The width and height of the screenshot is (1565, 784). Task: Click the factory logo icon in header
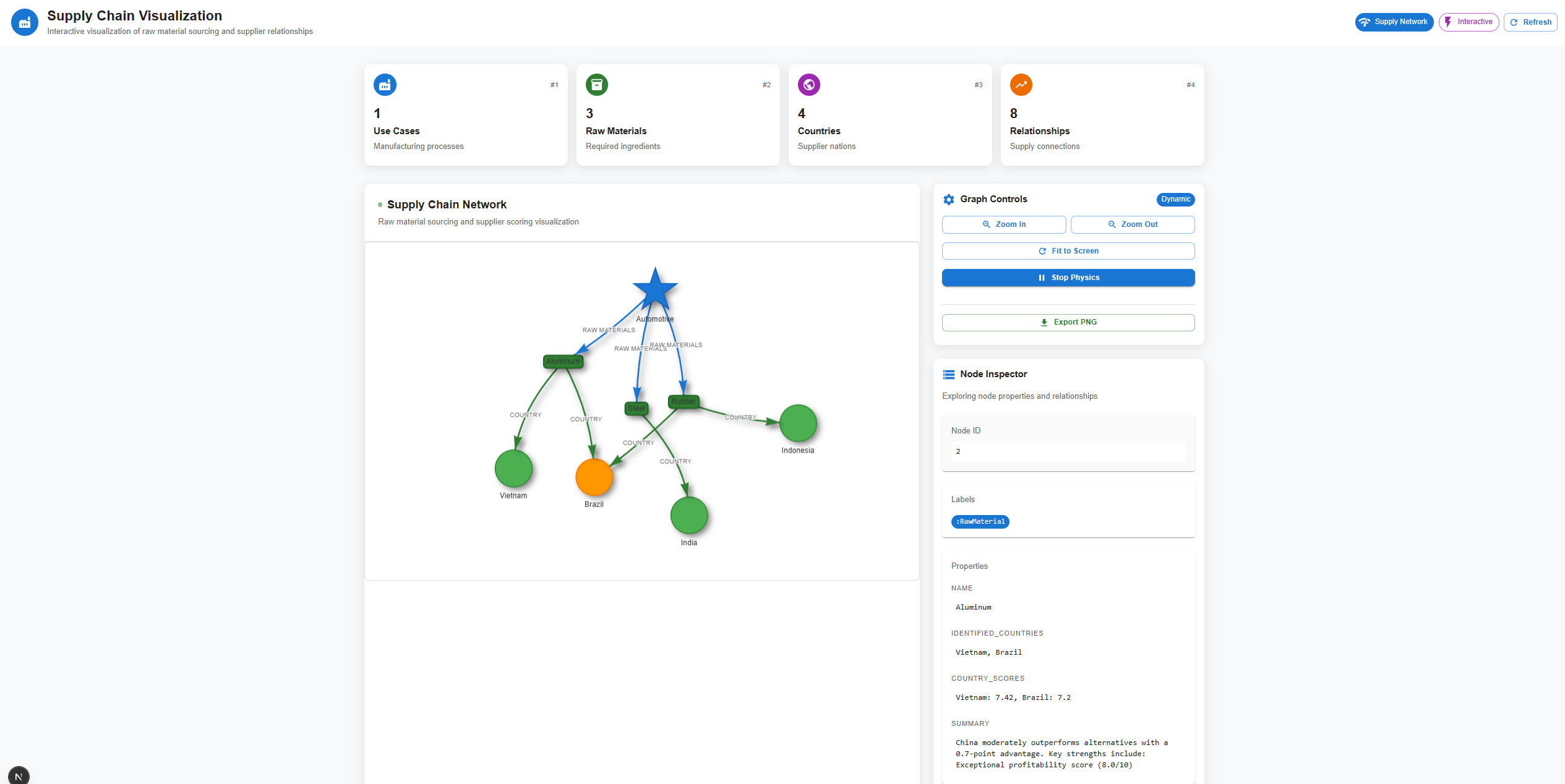coord(25,22)
